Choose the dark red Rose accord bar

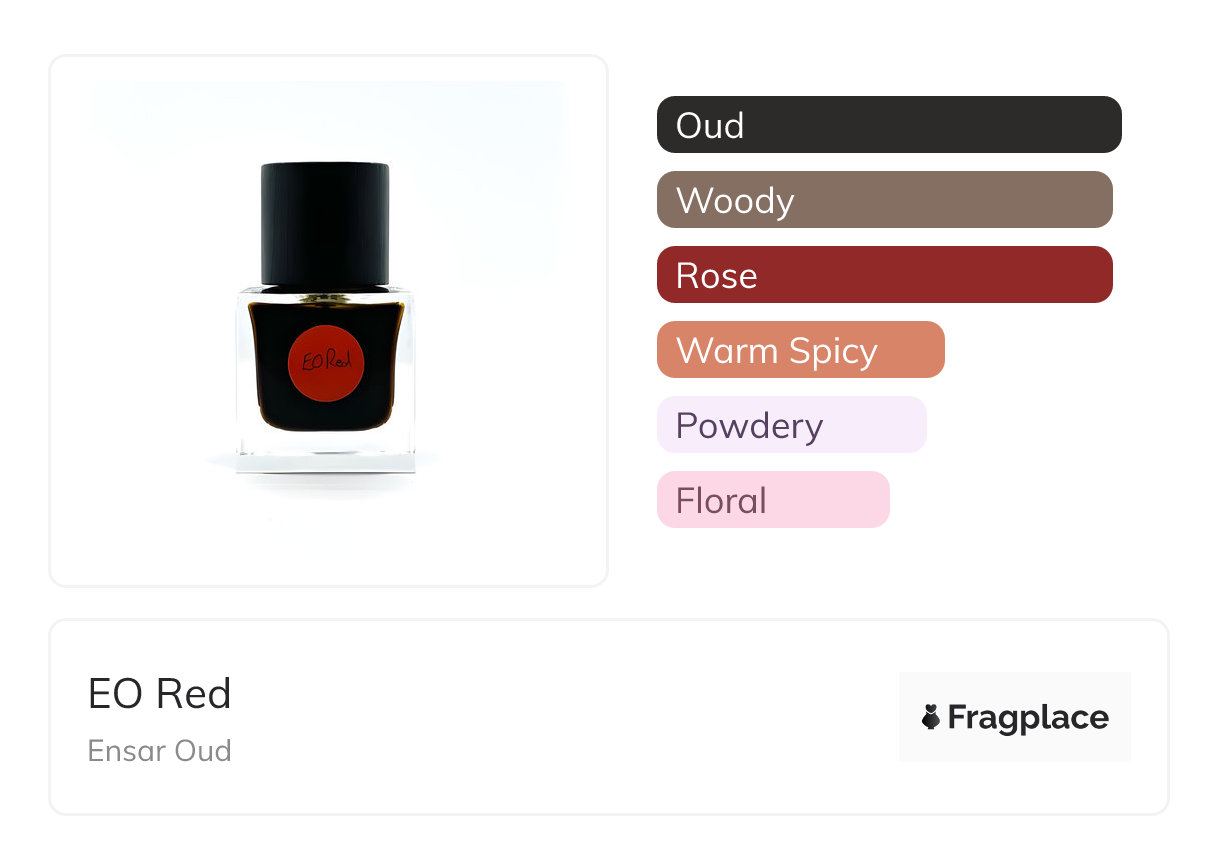(884, 275)
